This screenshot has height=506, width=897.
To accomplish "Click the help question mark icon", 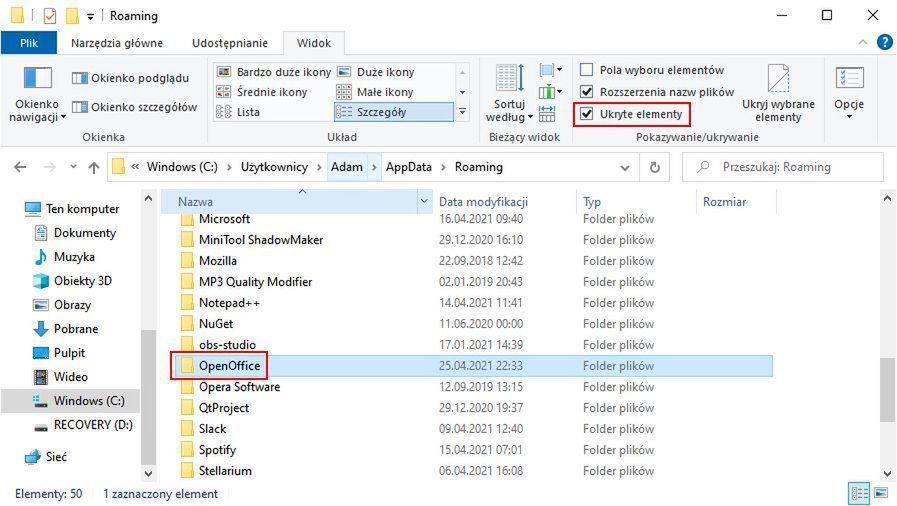I will [x=884, y=42].
